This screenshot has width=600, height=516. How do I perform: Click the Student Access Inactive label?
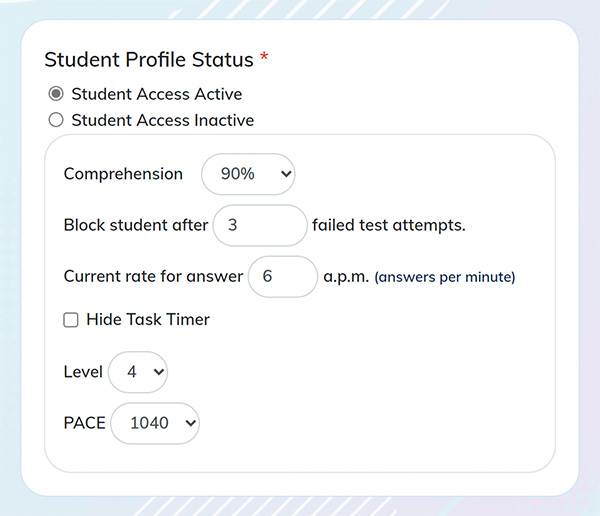(163, 120)
